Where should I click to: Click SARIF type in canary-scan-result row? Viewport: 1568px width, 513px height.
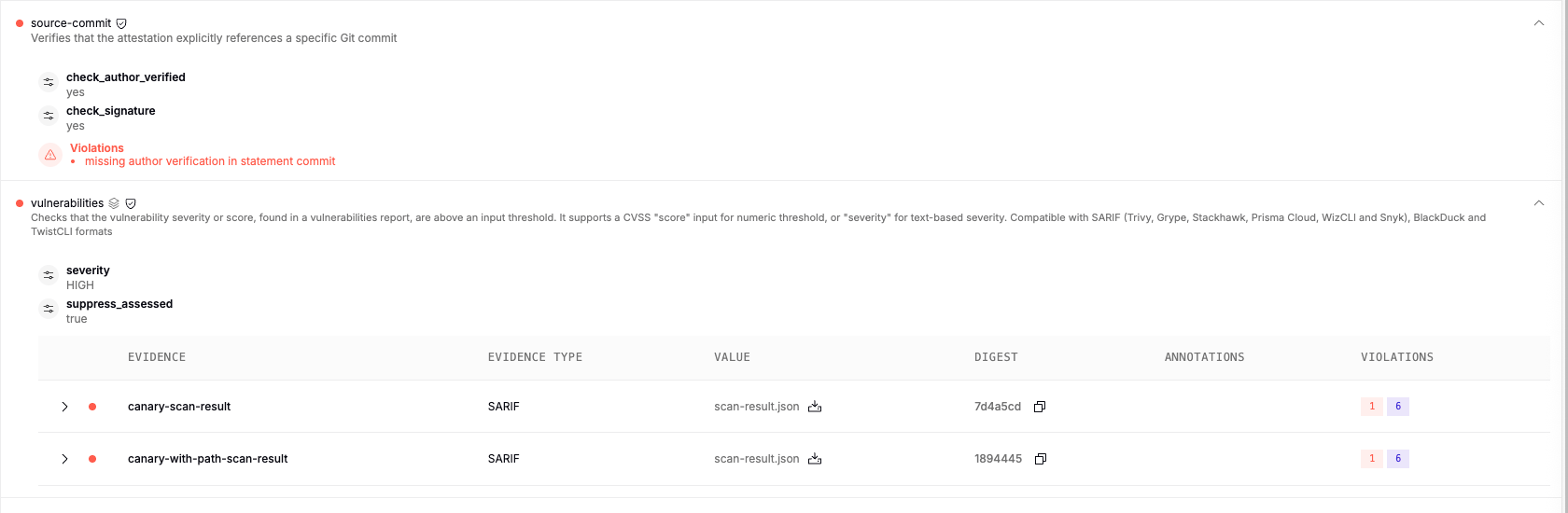504,407
